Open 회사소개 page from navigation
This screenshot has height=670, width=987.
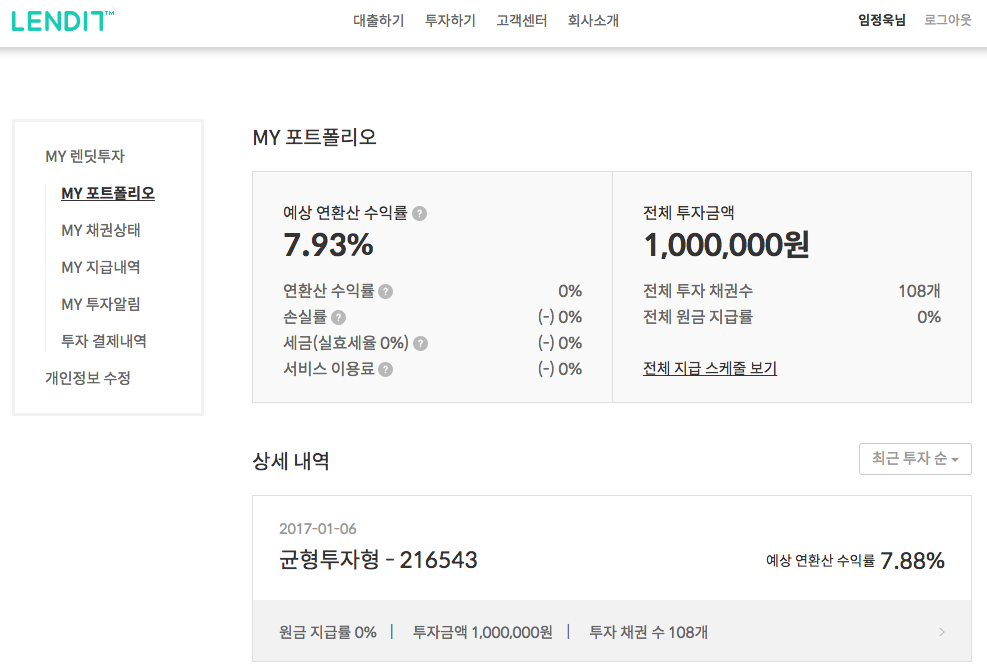(x=592, y=20)
